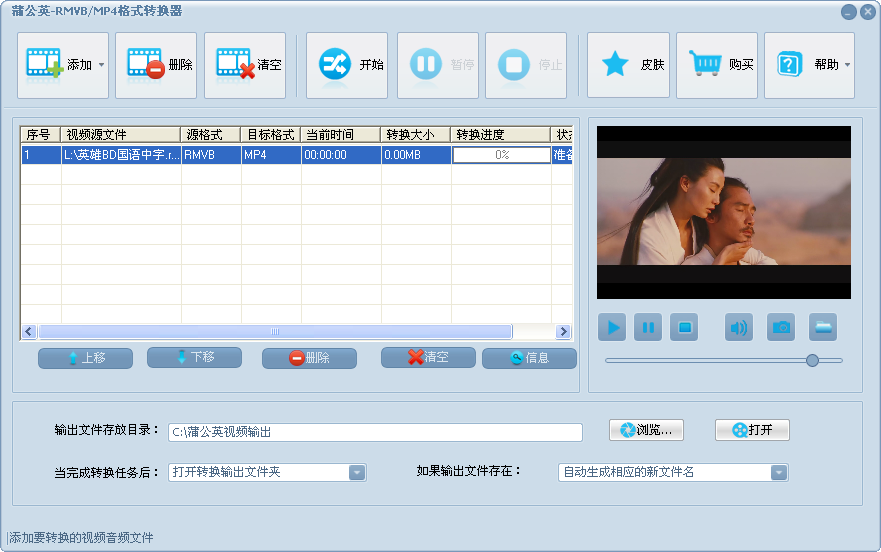Screen dimensions: 881x552
Task: Click the 停止 (Stop) toolbar button
Action: click(x=526, y=65)
